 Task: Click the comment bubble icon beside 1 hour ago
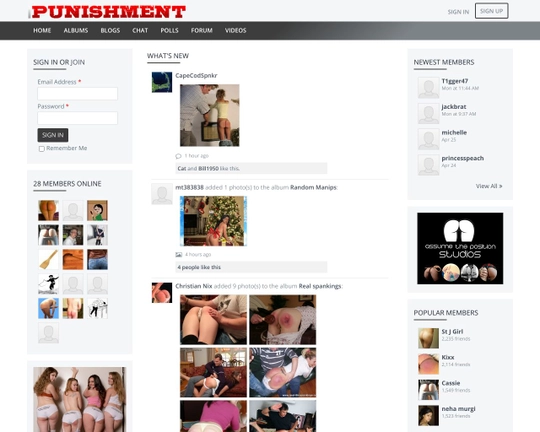(x=178, y=156)
